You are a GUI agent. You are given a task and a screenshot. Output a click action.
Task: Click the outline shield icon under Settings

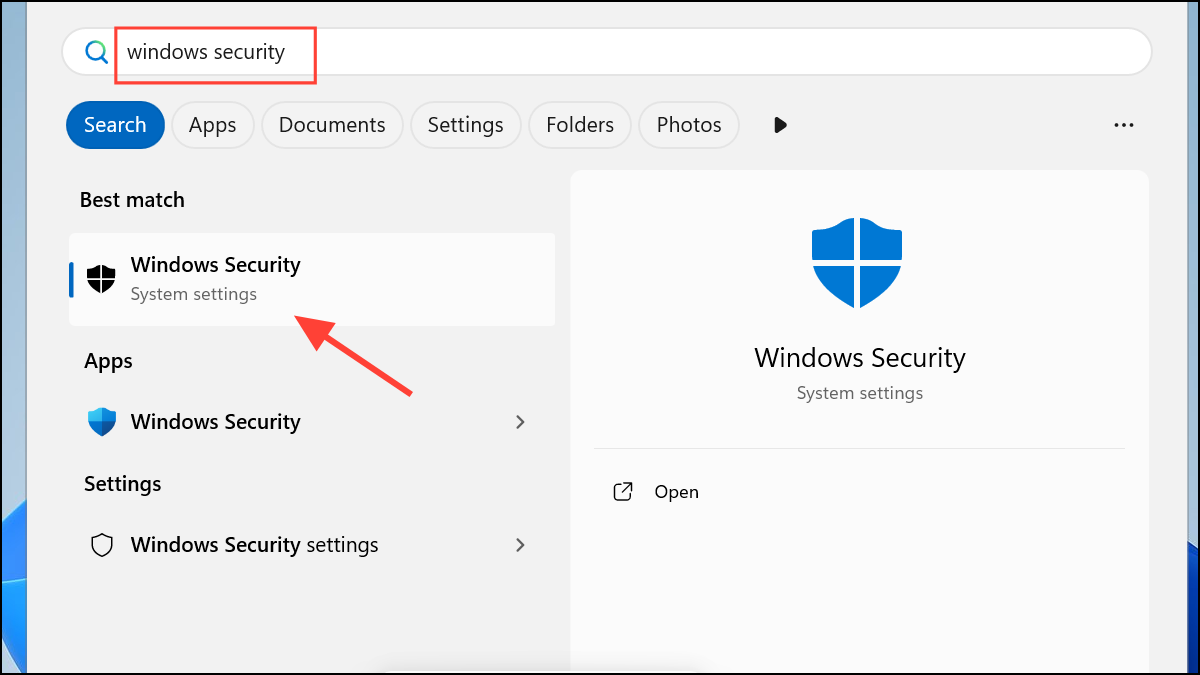click(102, 545)
